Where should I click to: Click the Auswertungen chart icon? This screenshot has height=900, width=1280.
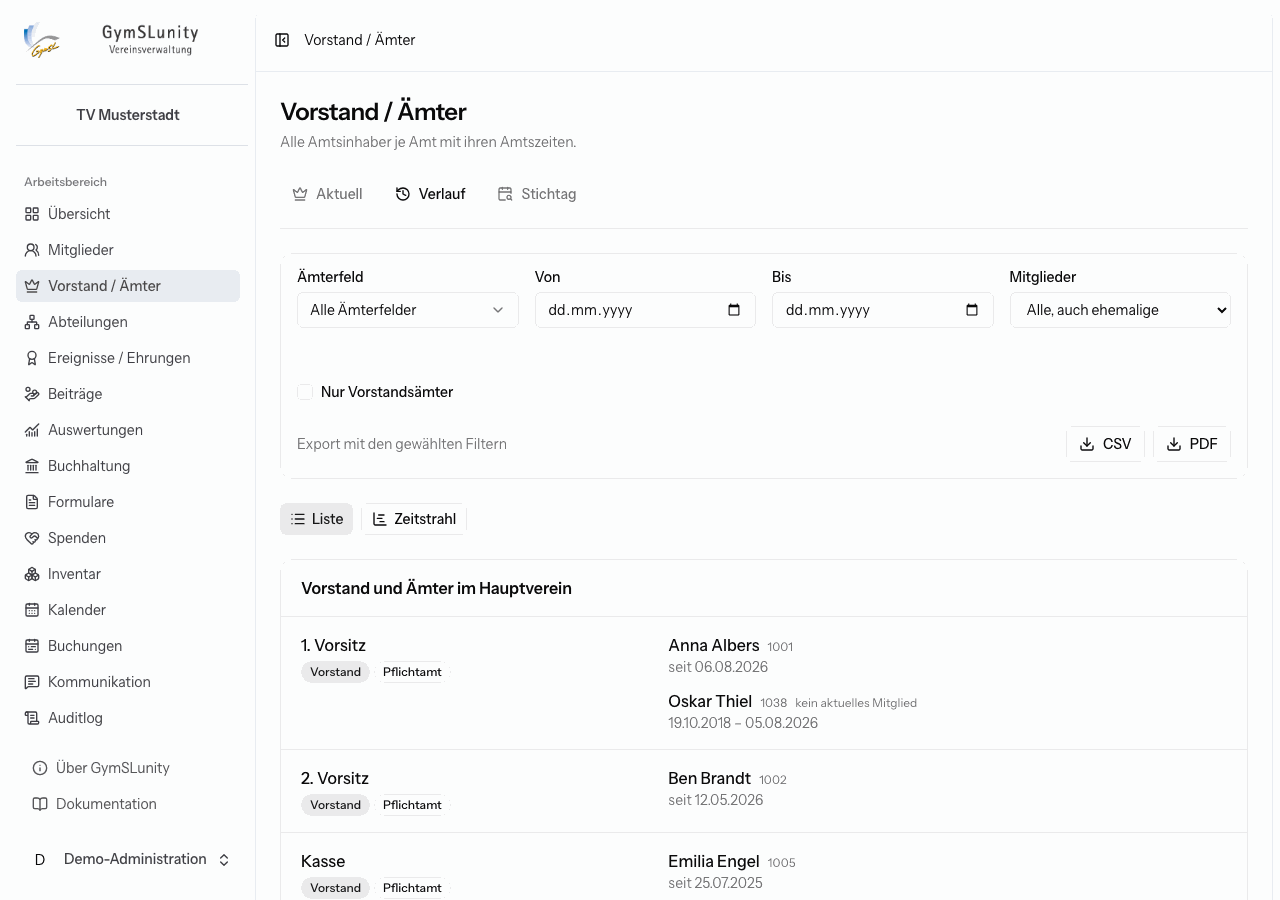[x=32, y=430]
